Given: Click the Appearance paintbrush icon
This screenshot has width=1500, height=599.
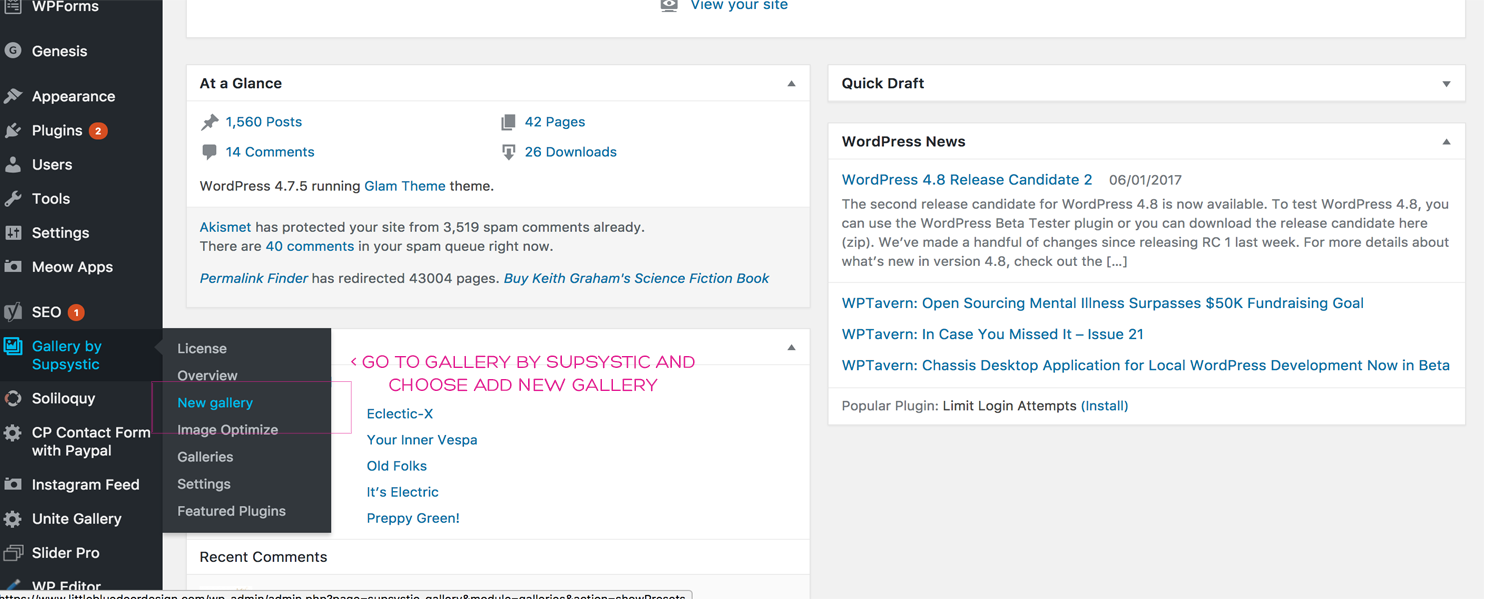Looking at the screenshot, I should tap(13, 96).
